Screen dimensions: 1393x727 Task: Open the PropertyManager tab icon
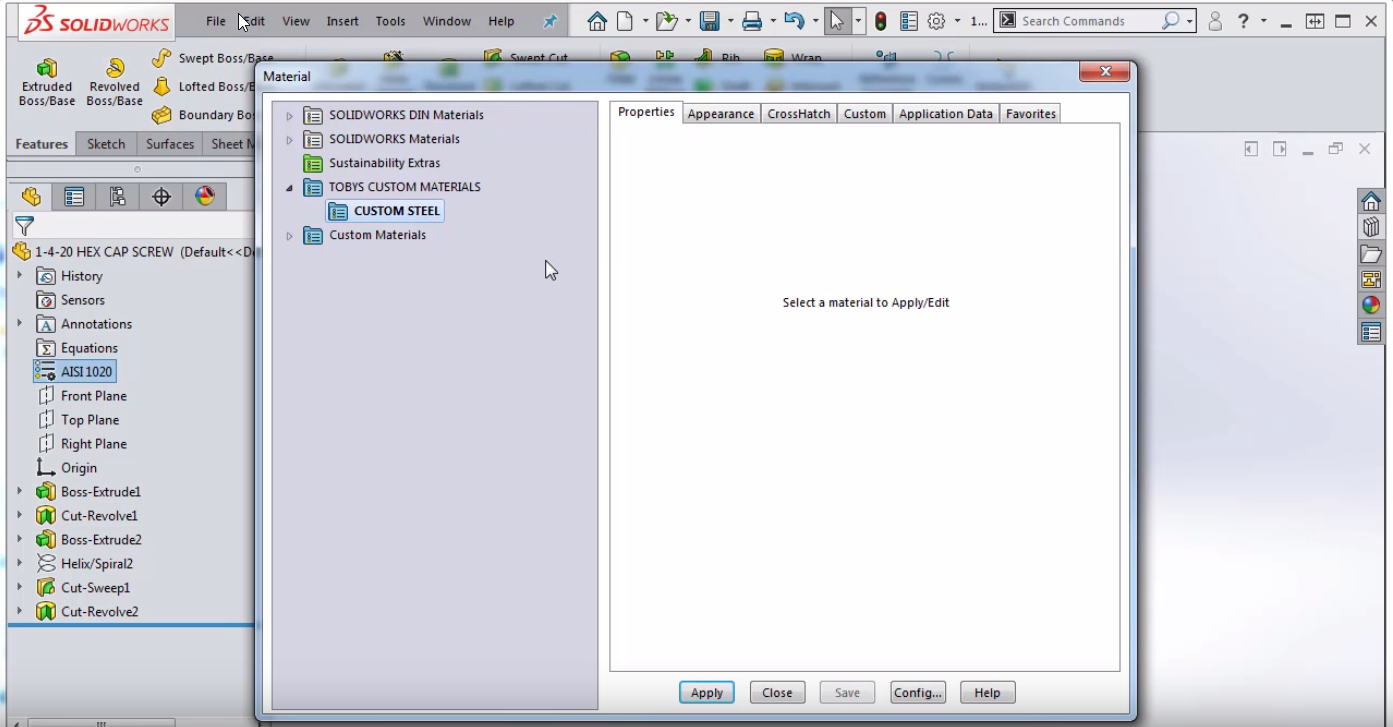[74, 197]
